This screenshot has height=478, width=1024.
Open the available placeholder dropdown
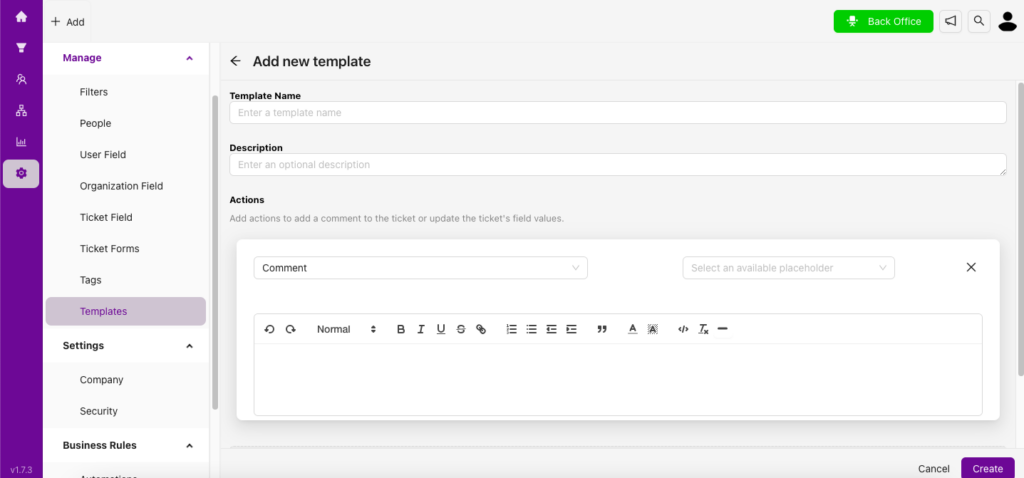coord(788,268)
